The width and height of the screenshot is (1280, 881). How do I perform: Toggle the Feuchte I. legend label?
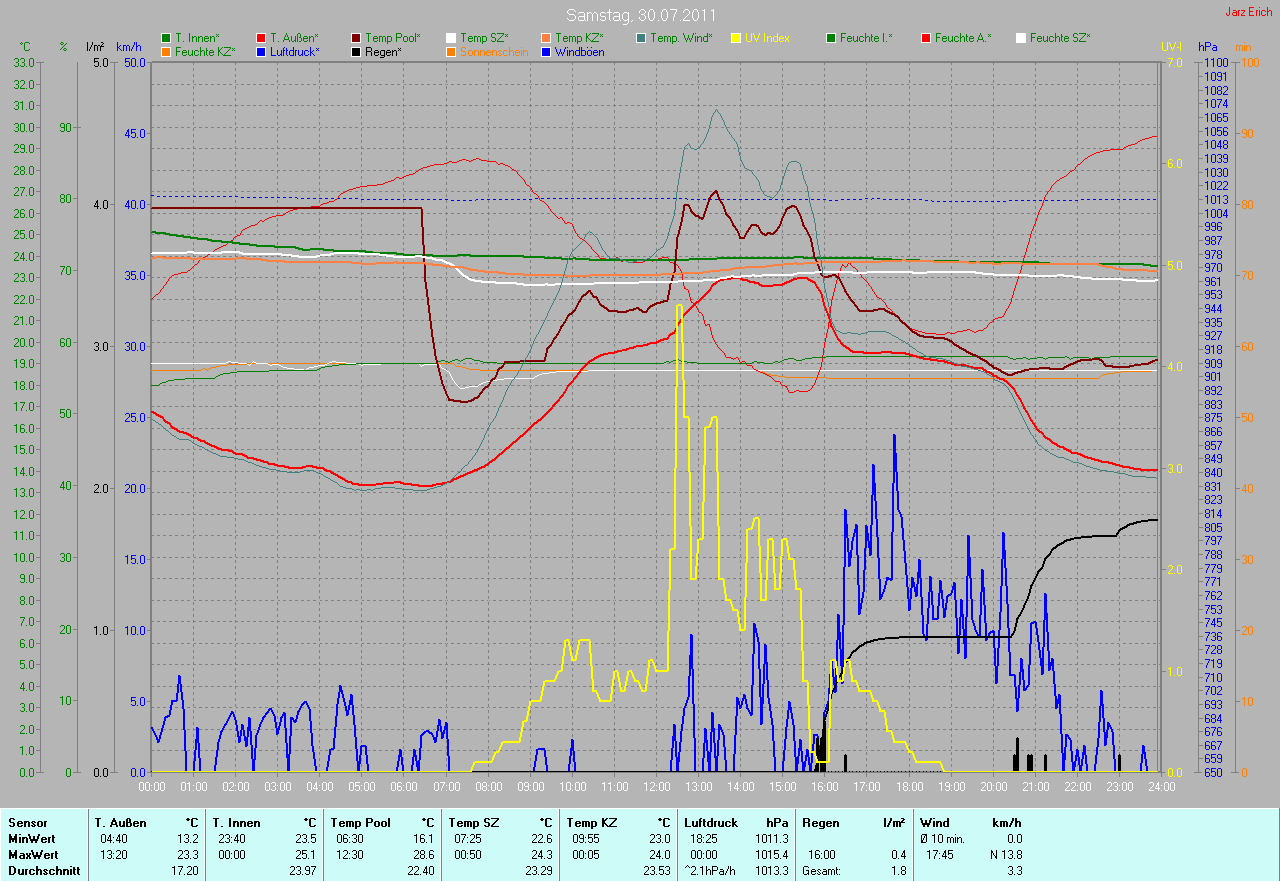click(866, 38)
